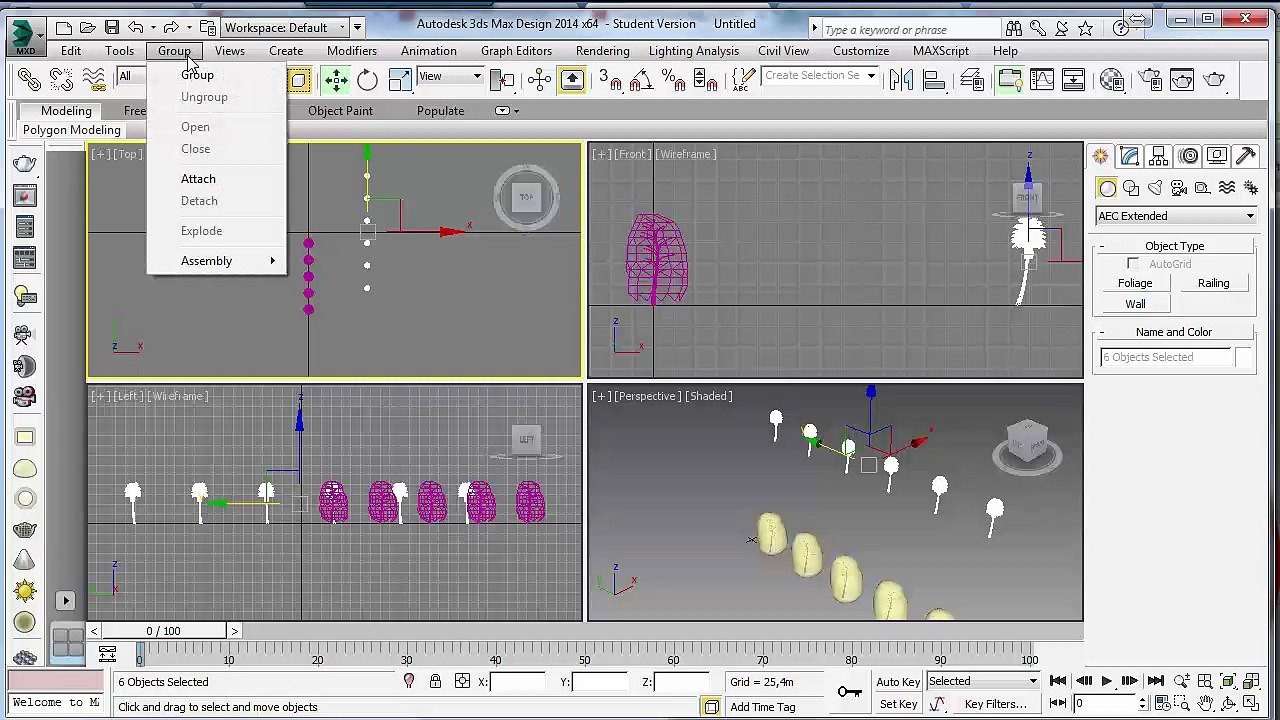The image size is (1280, 720).
Task: Select the Cameras category icon
Action: [1179, 188]
